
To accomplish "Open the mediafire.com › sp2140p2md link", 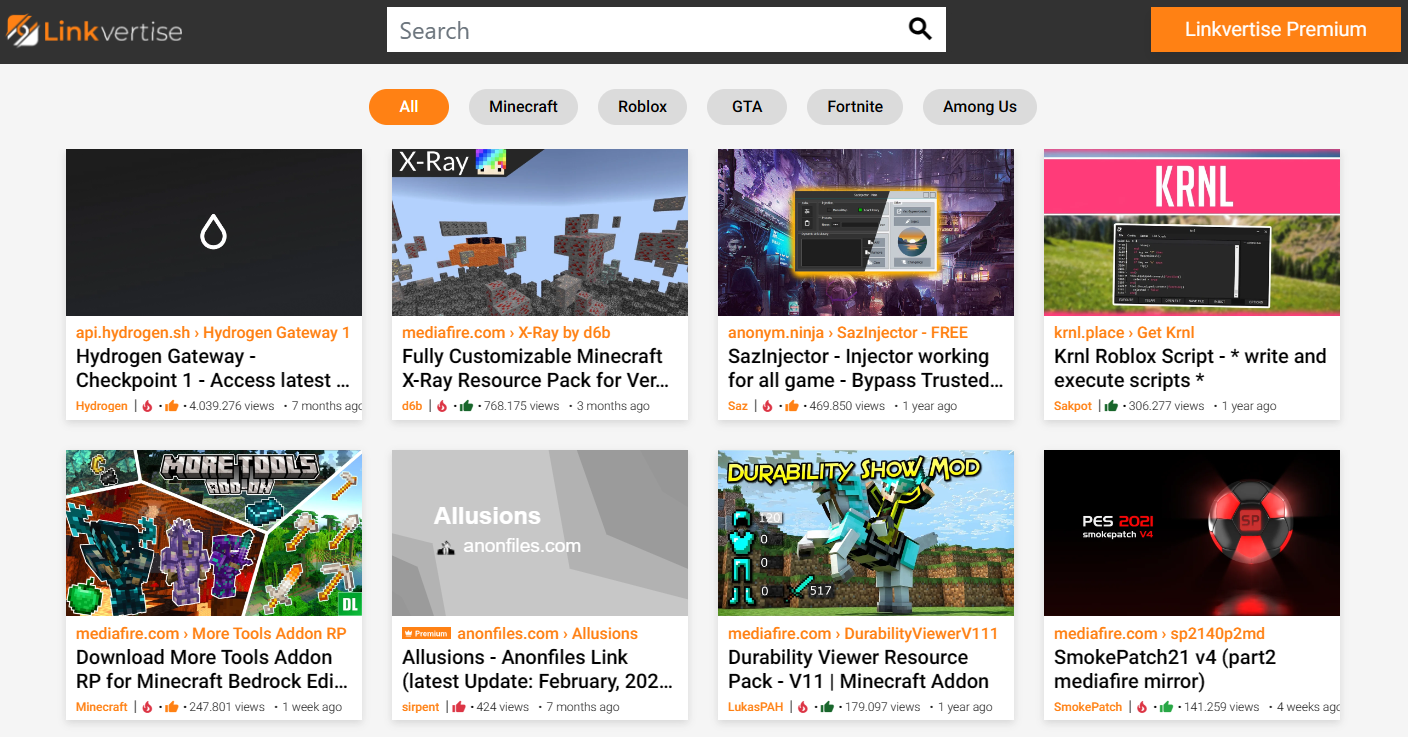I will pyautogui.click(x=1161, y=634).
